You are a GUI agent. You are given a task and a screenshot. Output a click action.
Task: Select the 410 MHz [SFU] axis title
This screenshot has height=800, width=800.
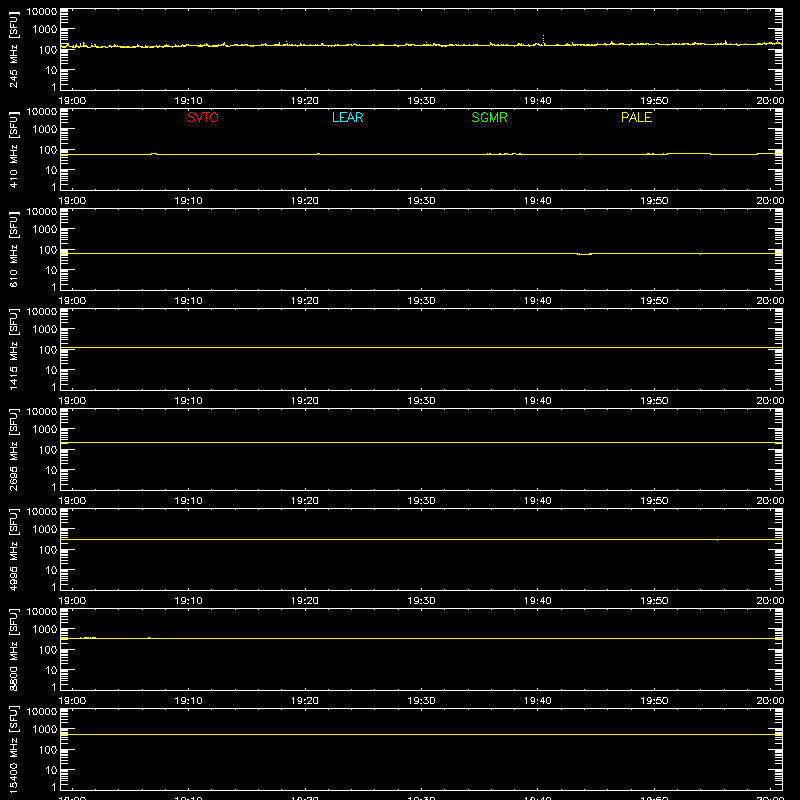point(14,149)
